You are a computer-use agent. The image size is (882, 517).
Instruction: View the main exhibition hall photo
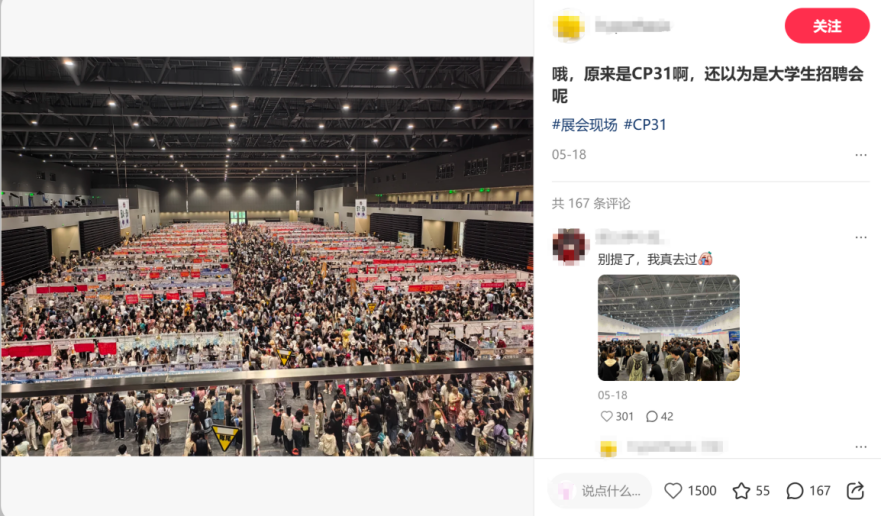tap(267, 256)
